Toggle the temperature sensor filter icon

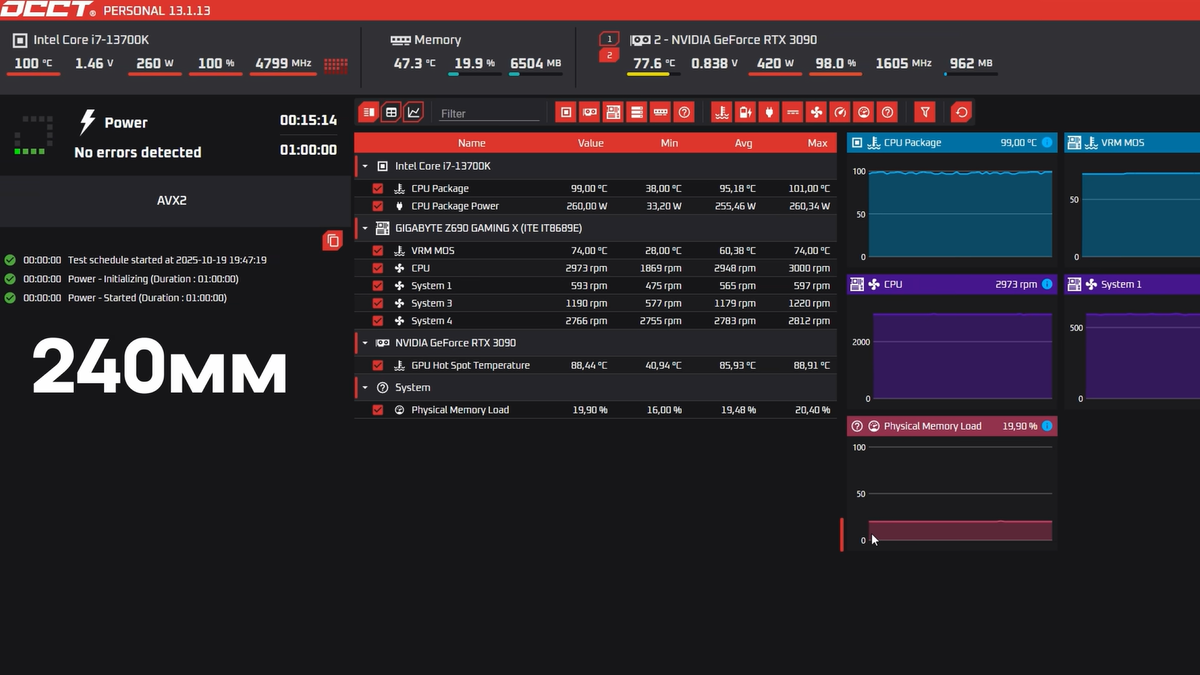pyautogui.click(x=721, y=112)
